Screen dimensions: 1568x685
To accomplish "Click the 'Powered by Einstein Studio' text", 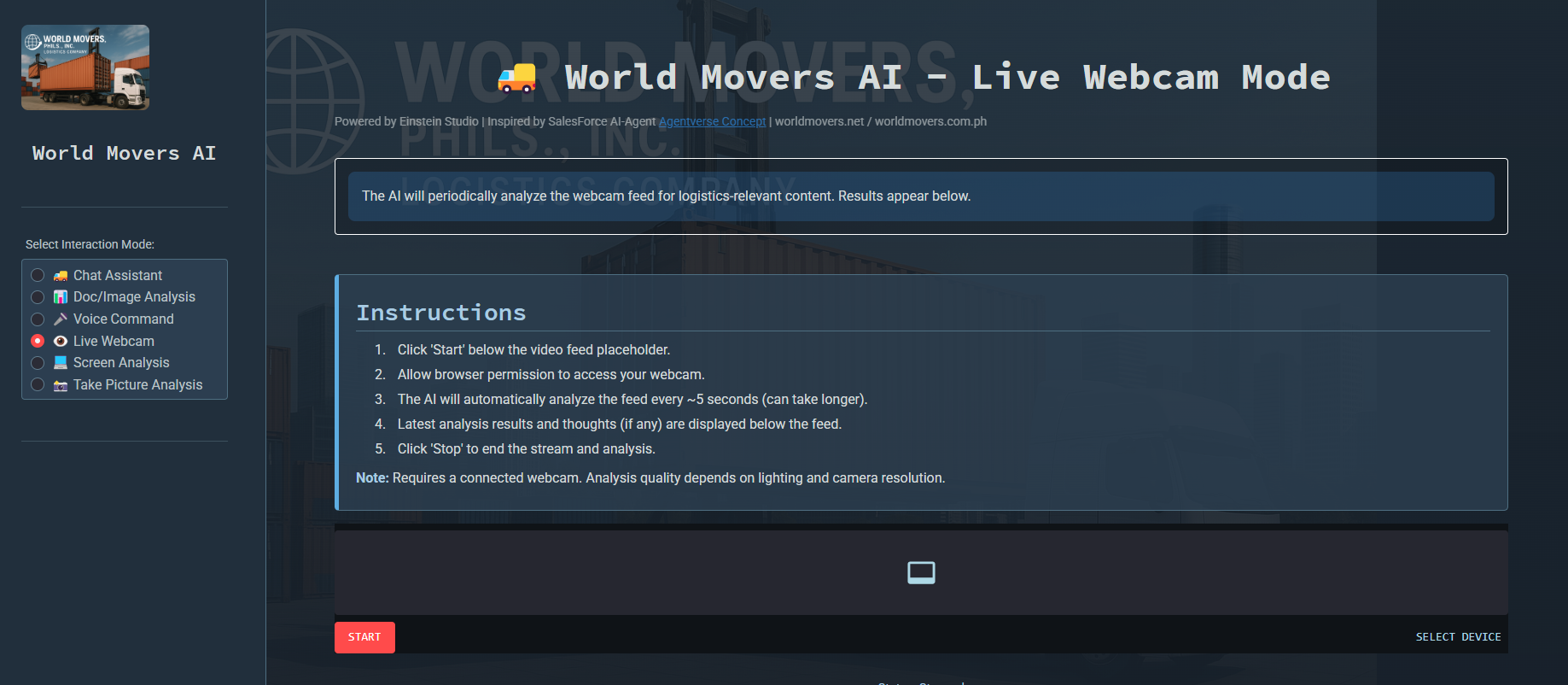I will [x=406, y=121].
